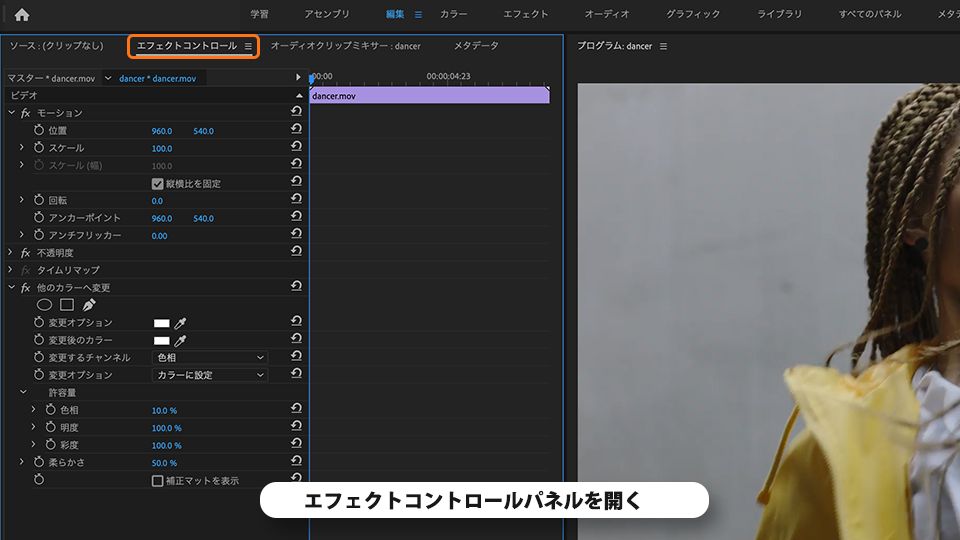Toggle the 他のカラーへ変更 fx effect
960x540 pixels.
click(25, 288)
